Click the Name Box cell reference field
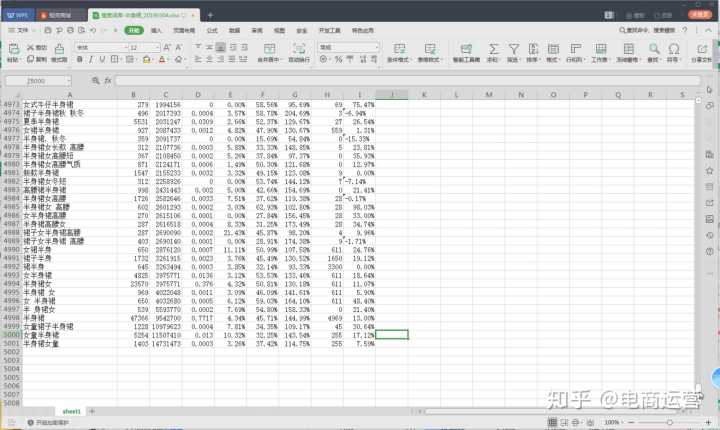This screenshot has height=430, width=720. [39, 81]
